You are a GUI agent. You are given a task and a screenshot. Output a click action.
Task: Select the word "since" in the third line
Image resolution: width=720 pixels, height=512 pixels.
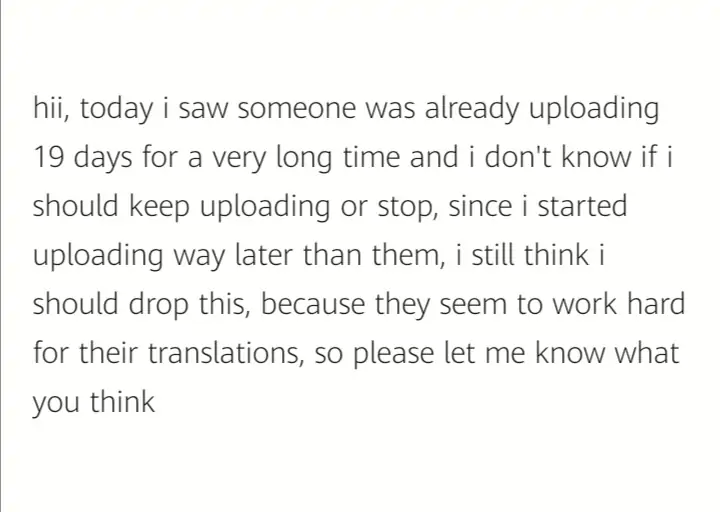(x=480, y=206)
